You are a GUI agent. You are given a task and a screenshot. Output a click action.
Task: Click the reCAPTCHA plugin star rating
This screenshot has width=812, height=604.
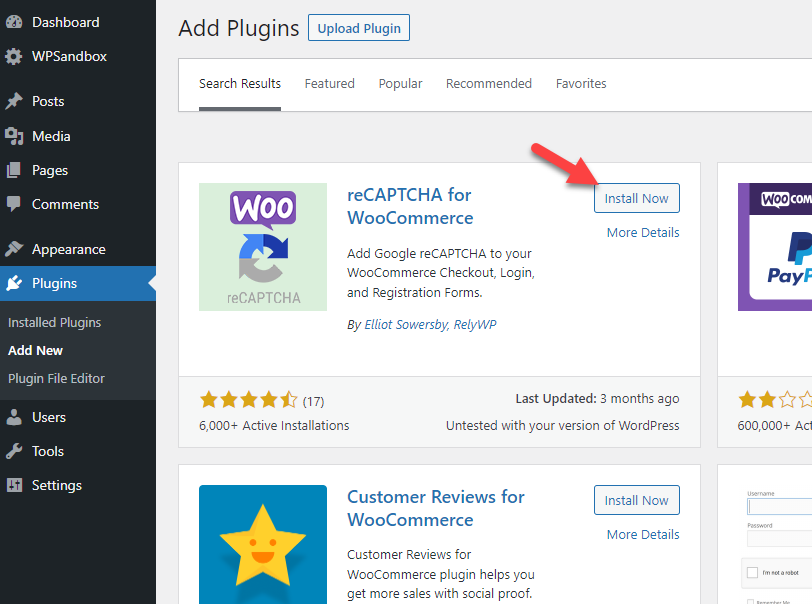click(249, 400)
